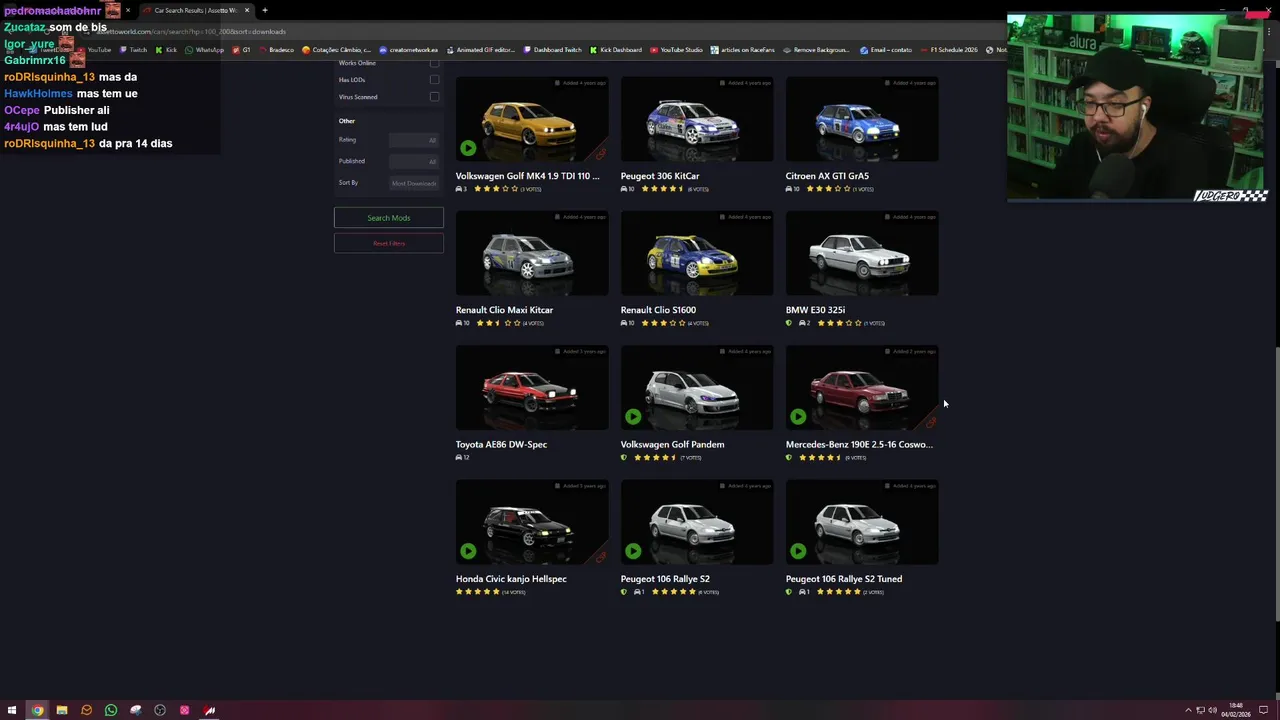Click star rating of Honda Civic kanjo Hellspec

[x=477, y=592]
